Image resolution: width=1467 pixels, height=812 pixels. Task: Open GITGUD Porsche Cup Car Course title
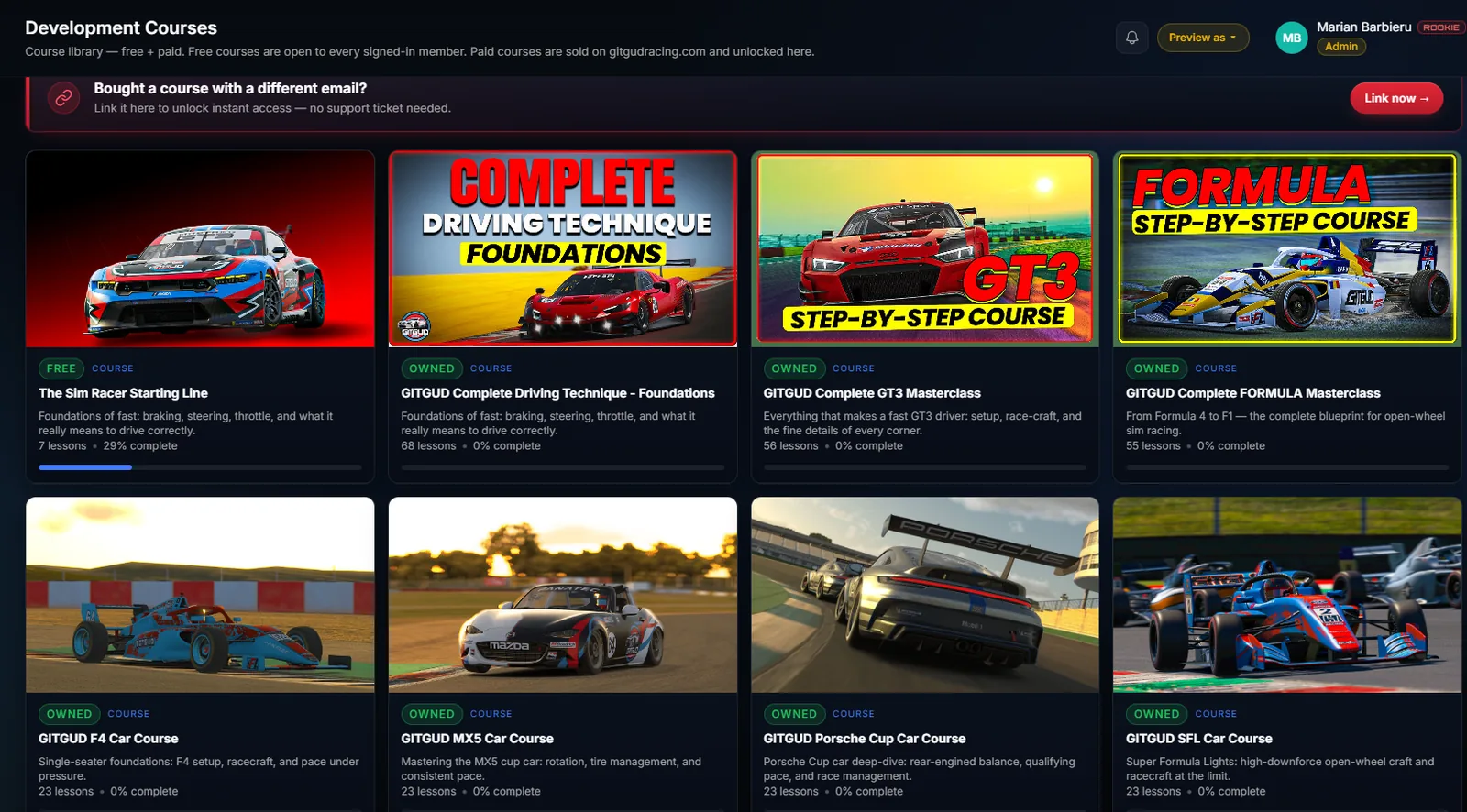tap(865, 739)
